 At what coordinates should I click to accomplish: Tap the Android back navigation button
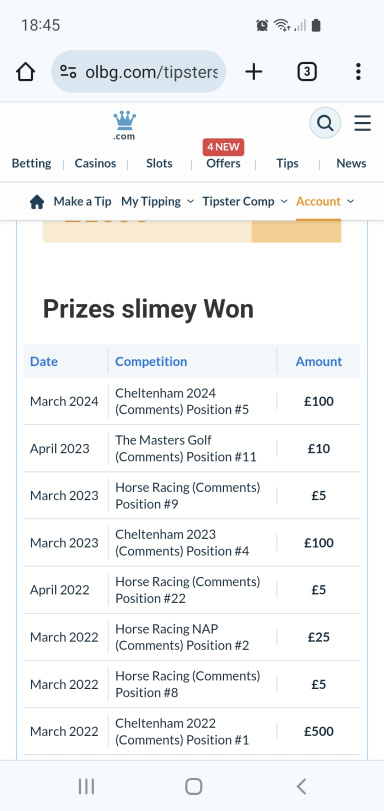301,786
